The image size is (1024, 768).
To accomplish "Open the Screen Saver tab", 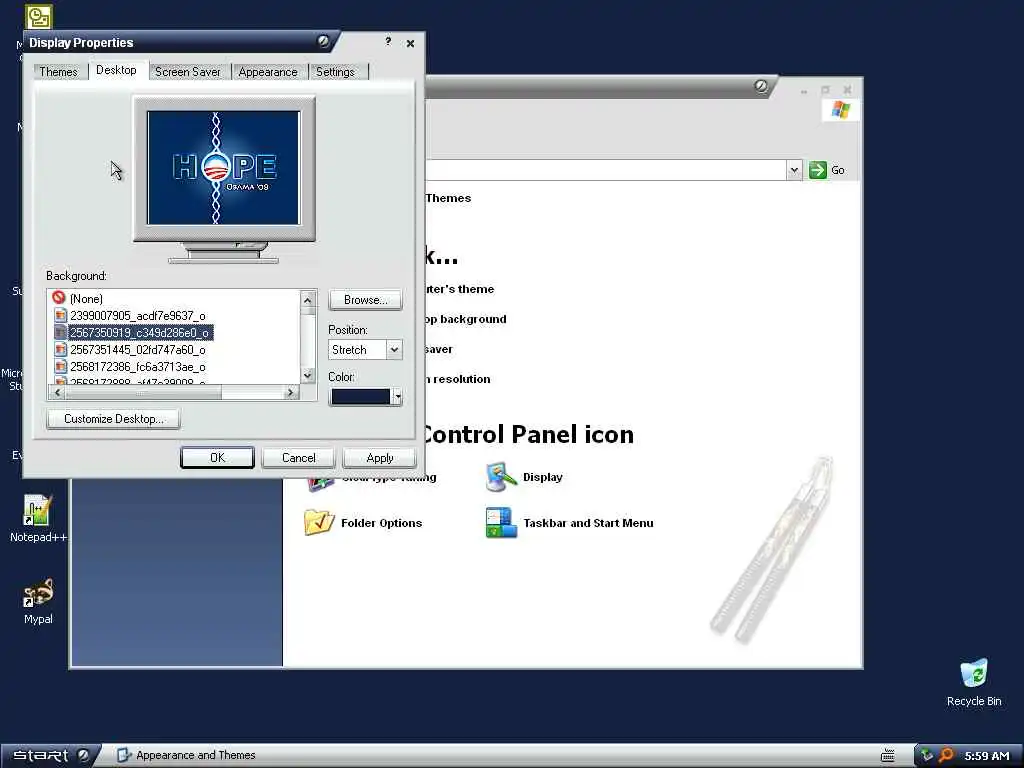I will [x=187, y=72].
